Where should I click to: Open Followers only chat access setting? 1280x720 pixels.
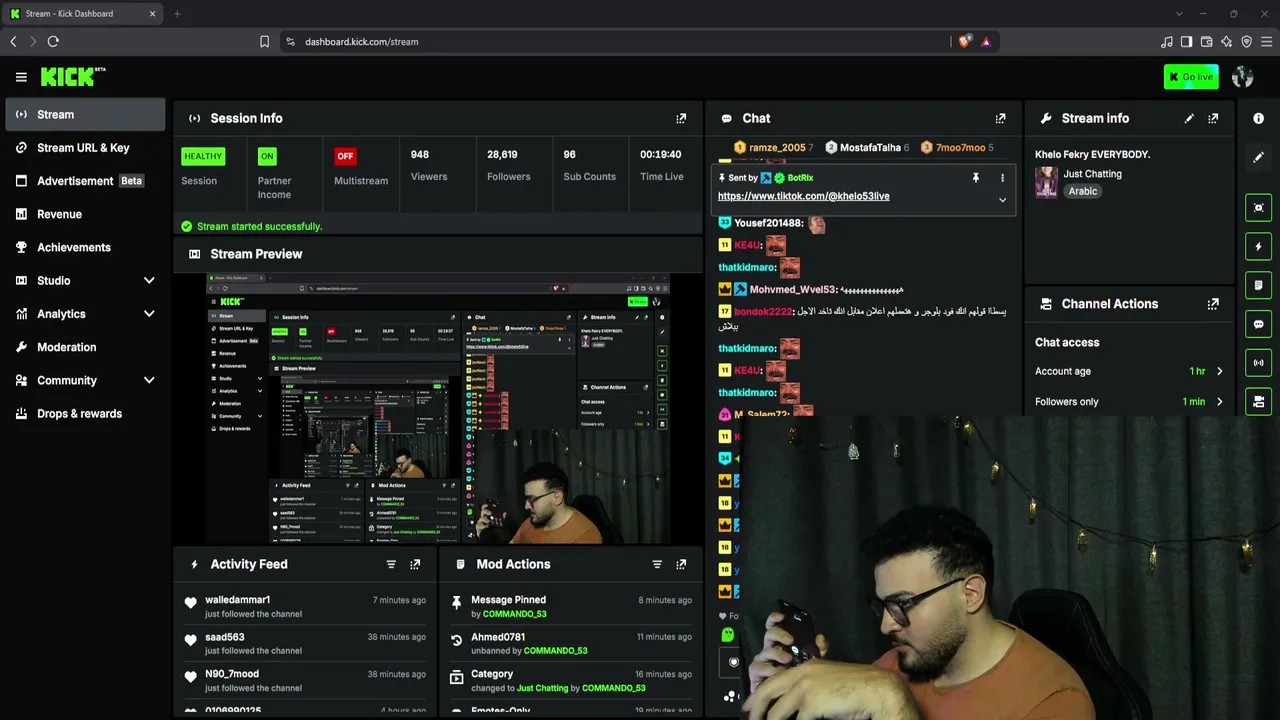click(x=1129, y=402)
